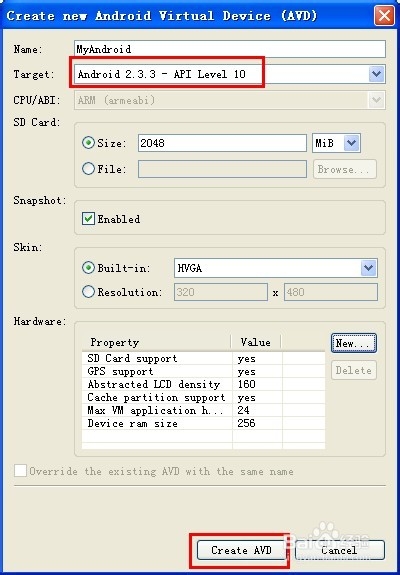400x575 pixels.
Task: Click the Name field containing MyAndroid
Action: [230, 49]
